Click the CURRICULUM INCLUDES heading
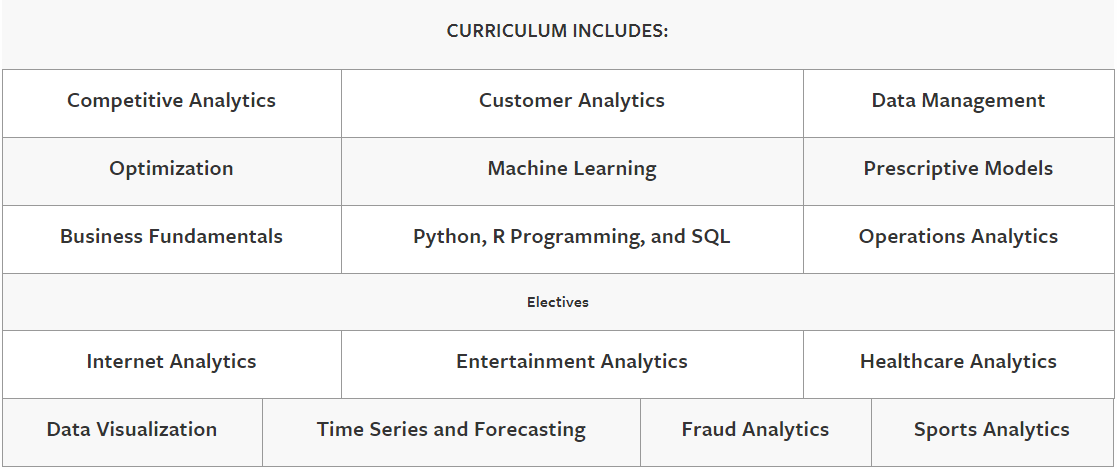This screenshot has width=1117, height=469. click(x=557, y=31)
